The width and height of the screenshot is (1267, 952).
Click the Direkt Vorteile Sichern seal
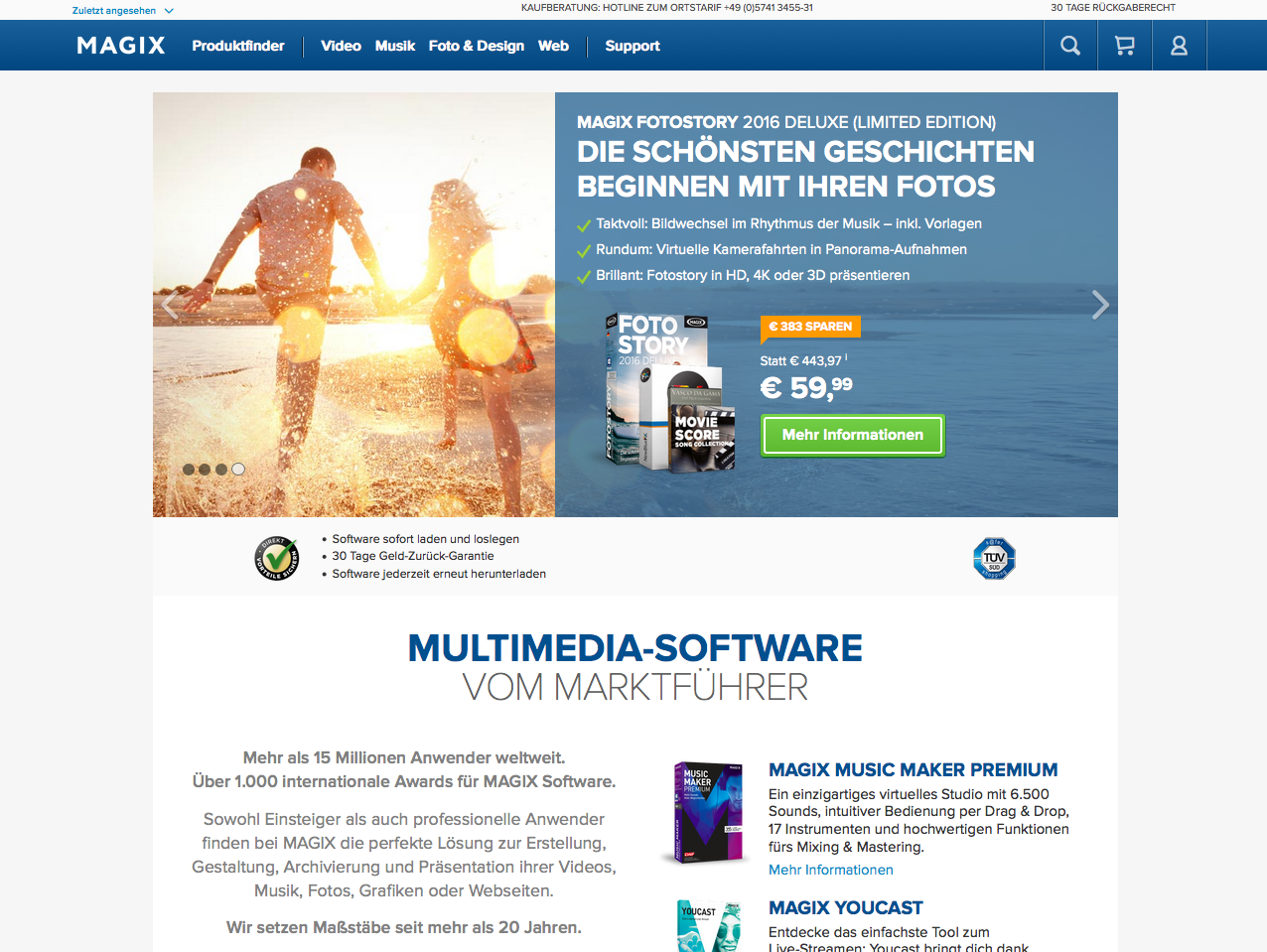pyautogui.click(x=276, y=557)
